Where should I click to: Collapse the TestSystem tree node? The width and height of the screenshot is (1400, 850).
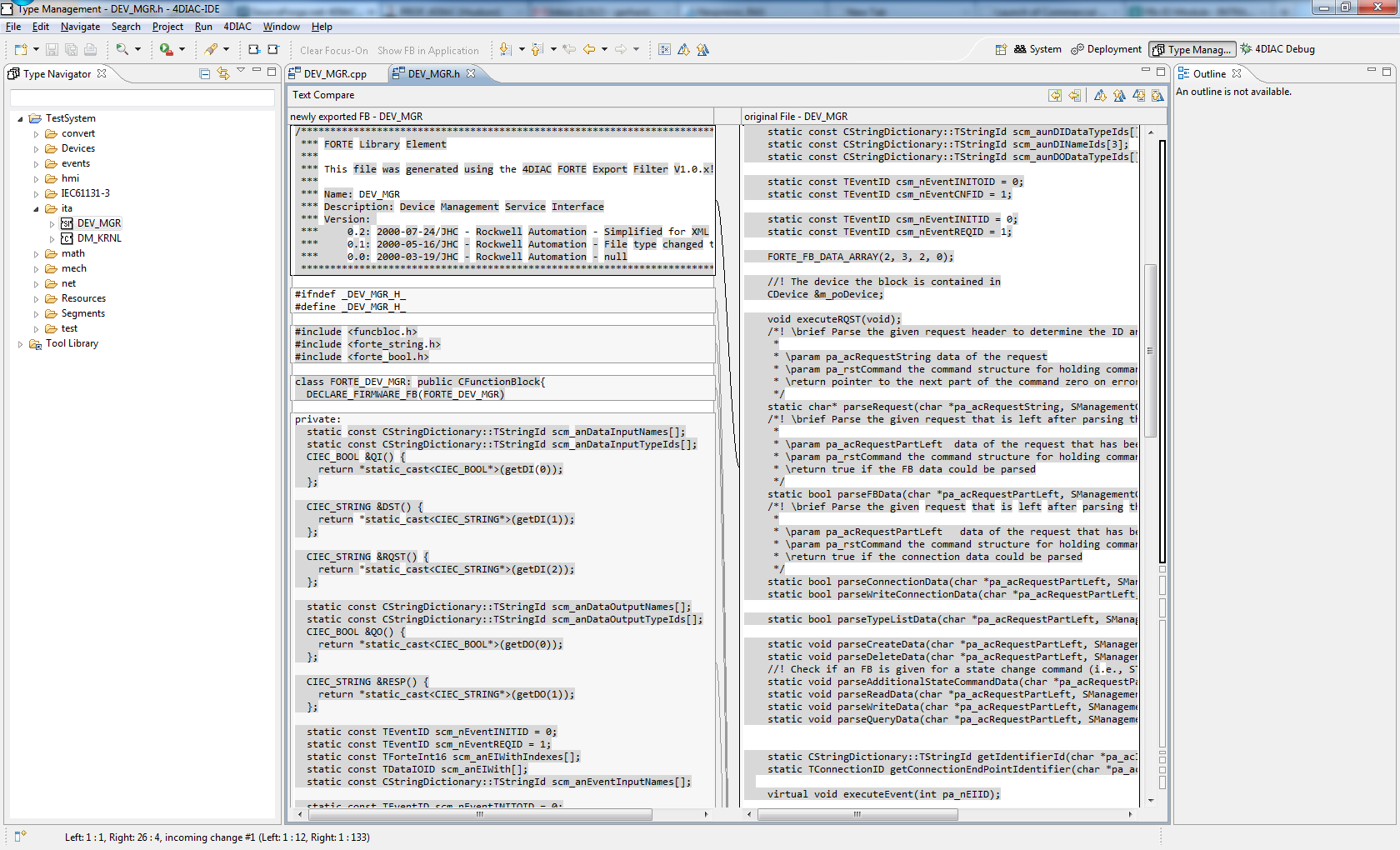point(20,119)
